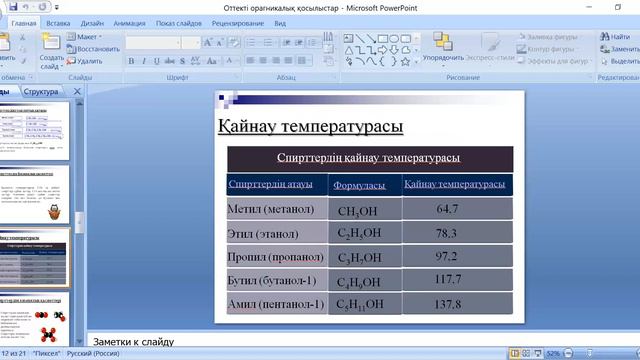Select the Isosceles Triangle shape

click(x=348, y=50)
